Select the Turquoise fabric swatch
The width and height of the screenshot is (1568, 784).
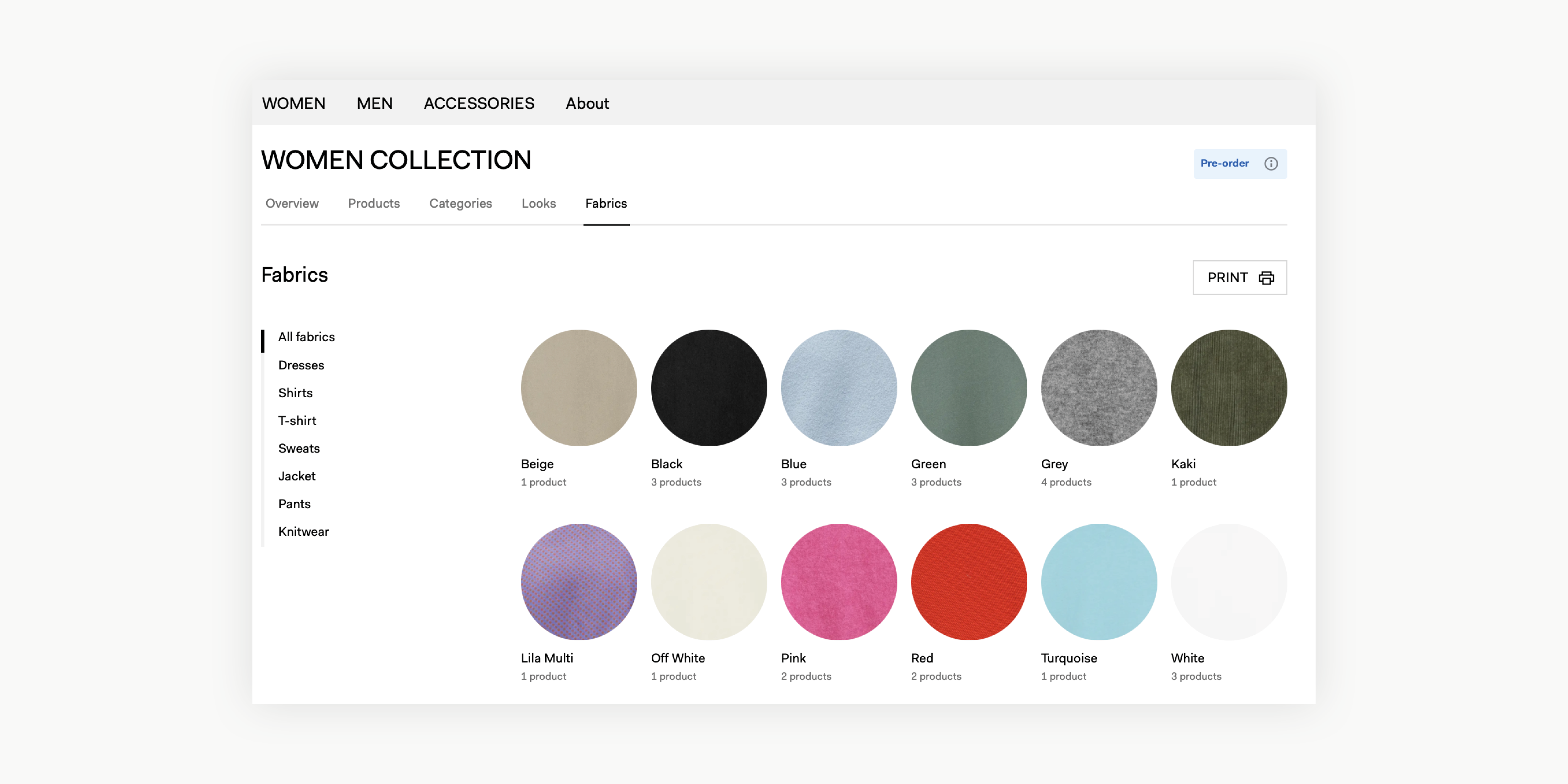(1099, 582)
